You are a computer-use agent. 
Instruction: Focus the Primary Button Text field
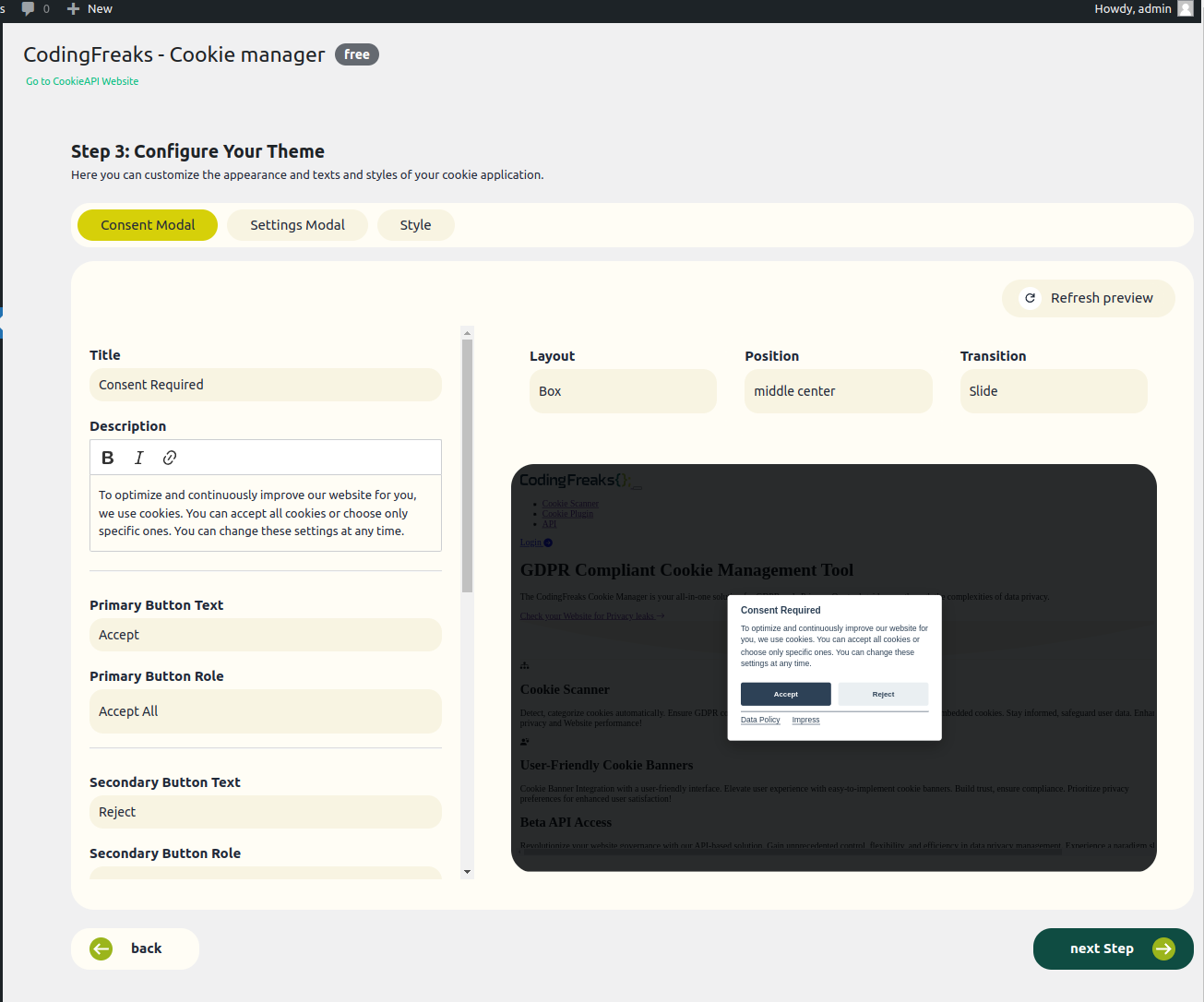pyautogui.click(x=266, y=635)
